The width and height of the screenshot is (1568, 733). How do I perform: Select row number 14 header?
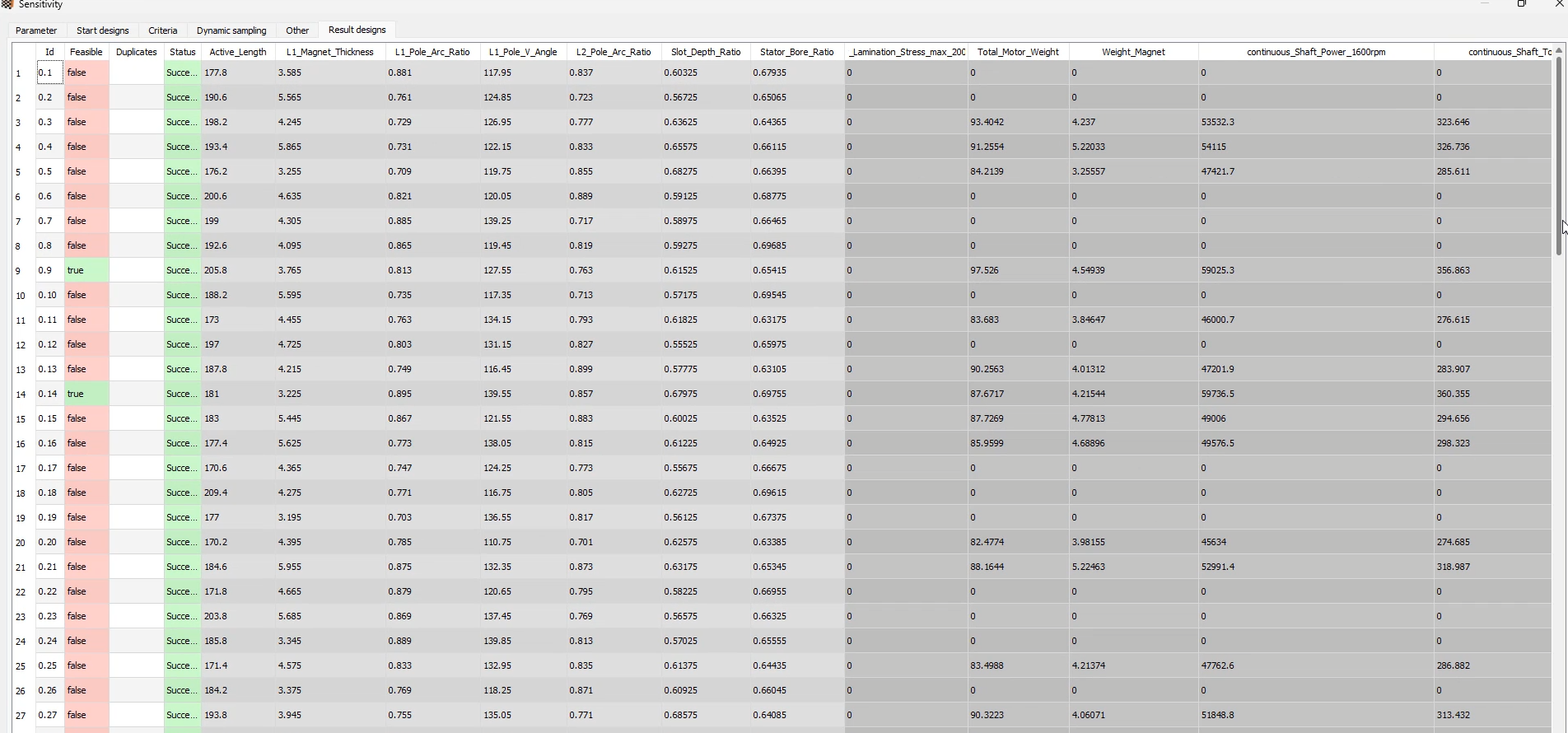coord(21,395)
